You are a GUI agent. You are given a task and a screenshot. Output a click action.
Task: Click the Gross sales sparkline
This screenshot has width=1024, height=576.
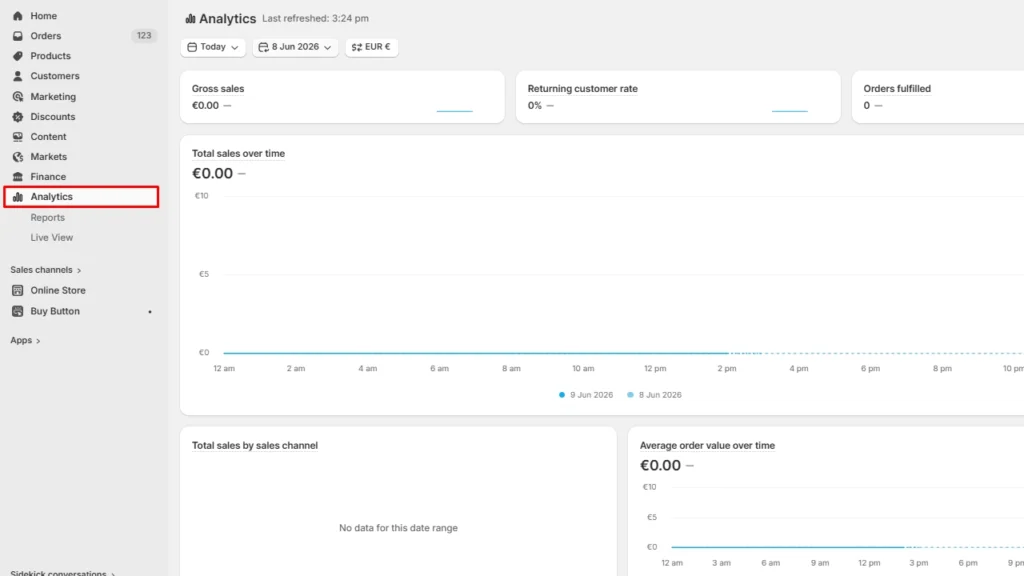[x=455, y=110]
